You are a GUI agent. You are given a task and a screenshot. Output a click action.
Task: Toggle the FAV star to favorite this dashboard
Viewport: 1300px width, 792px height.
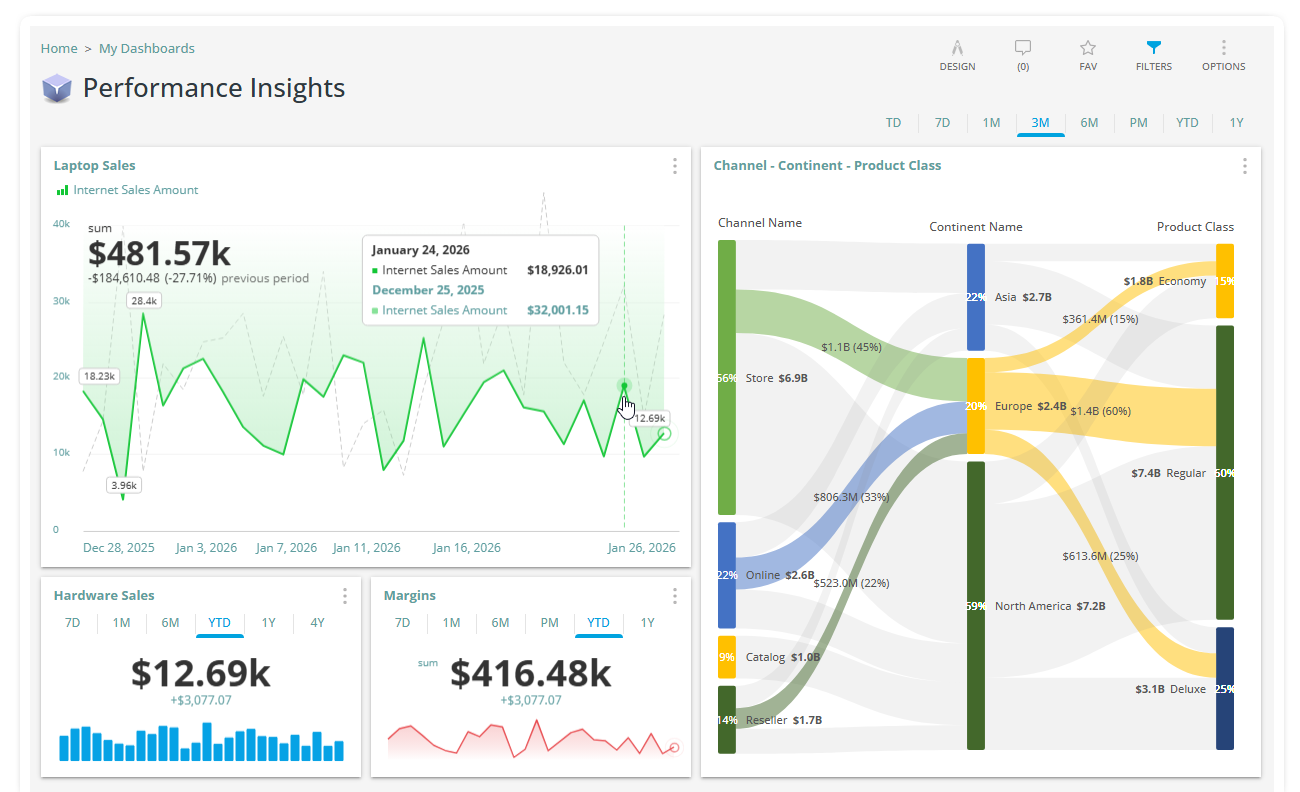1087,48
